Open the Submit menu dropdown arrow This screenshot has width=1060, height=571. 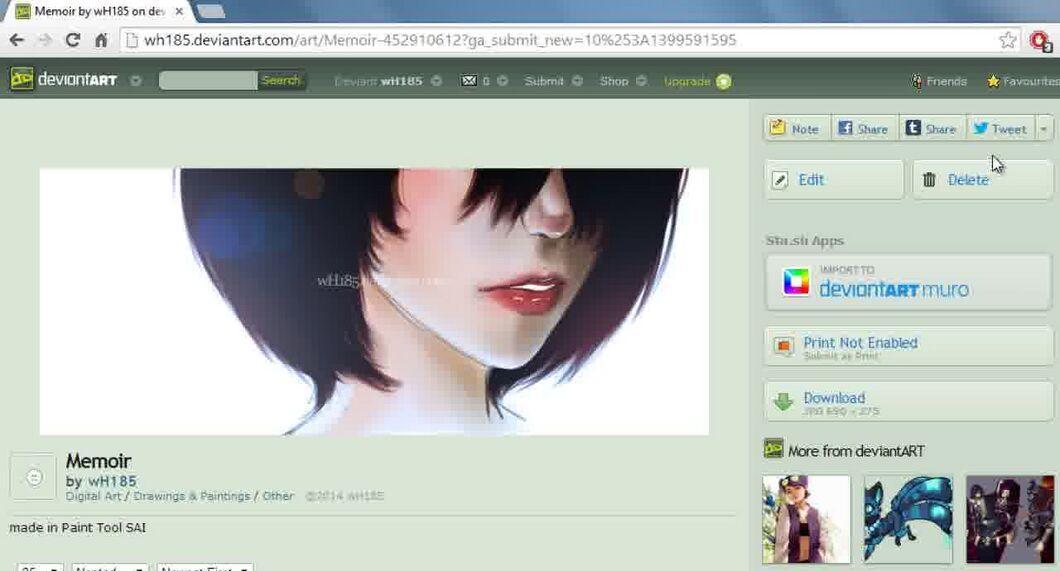577,81
